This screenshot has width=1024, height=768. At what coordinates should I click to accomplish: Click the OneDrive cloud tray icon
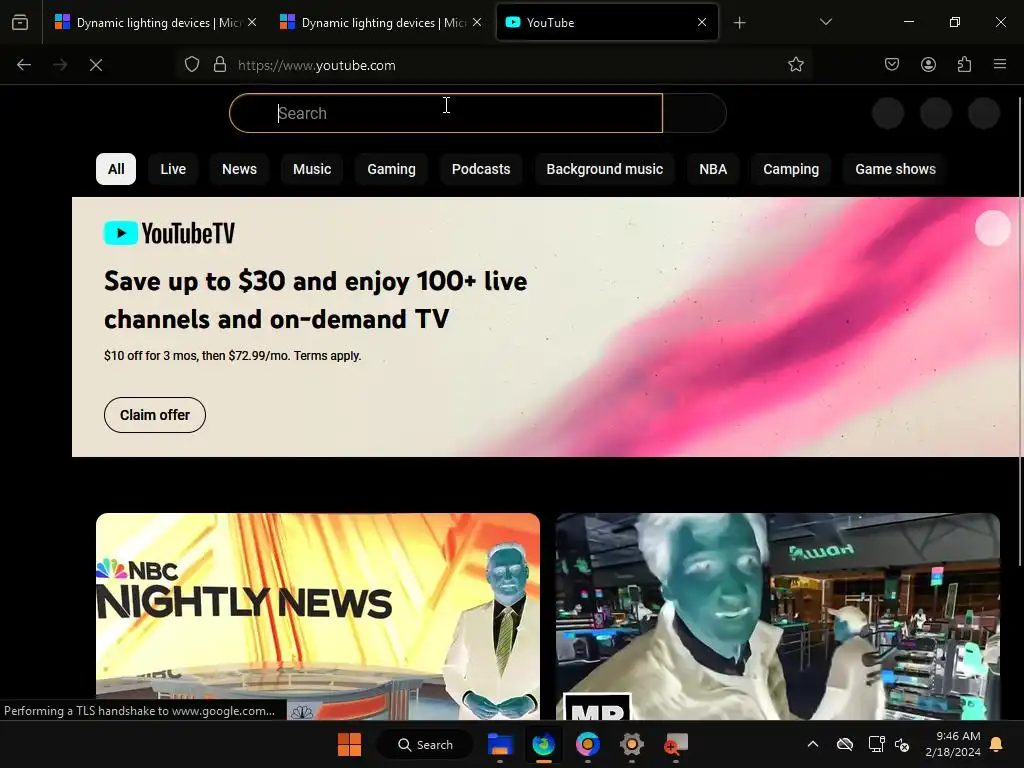point(845,744)
